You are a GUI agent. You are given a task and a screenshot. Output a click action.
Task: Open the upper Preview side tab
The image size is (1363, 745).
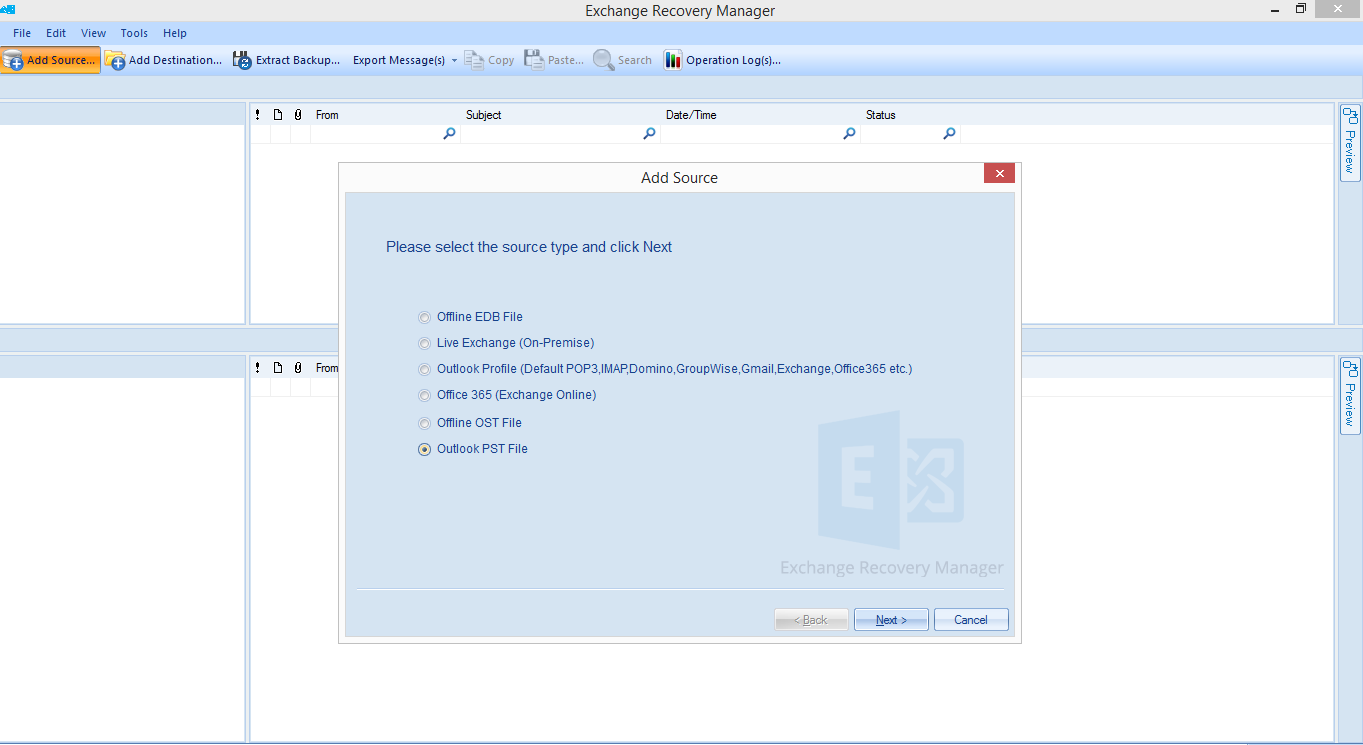[x=1349, y=143]
